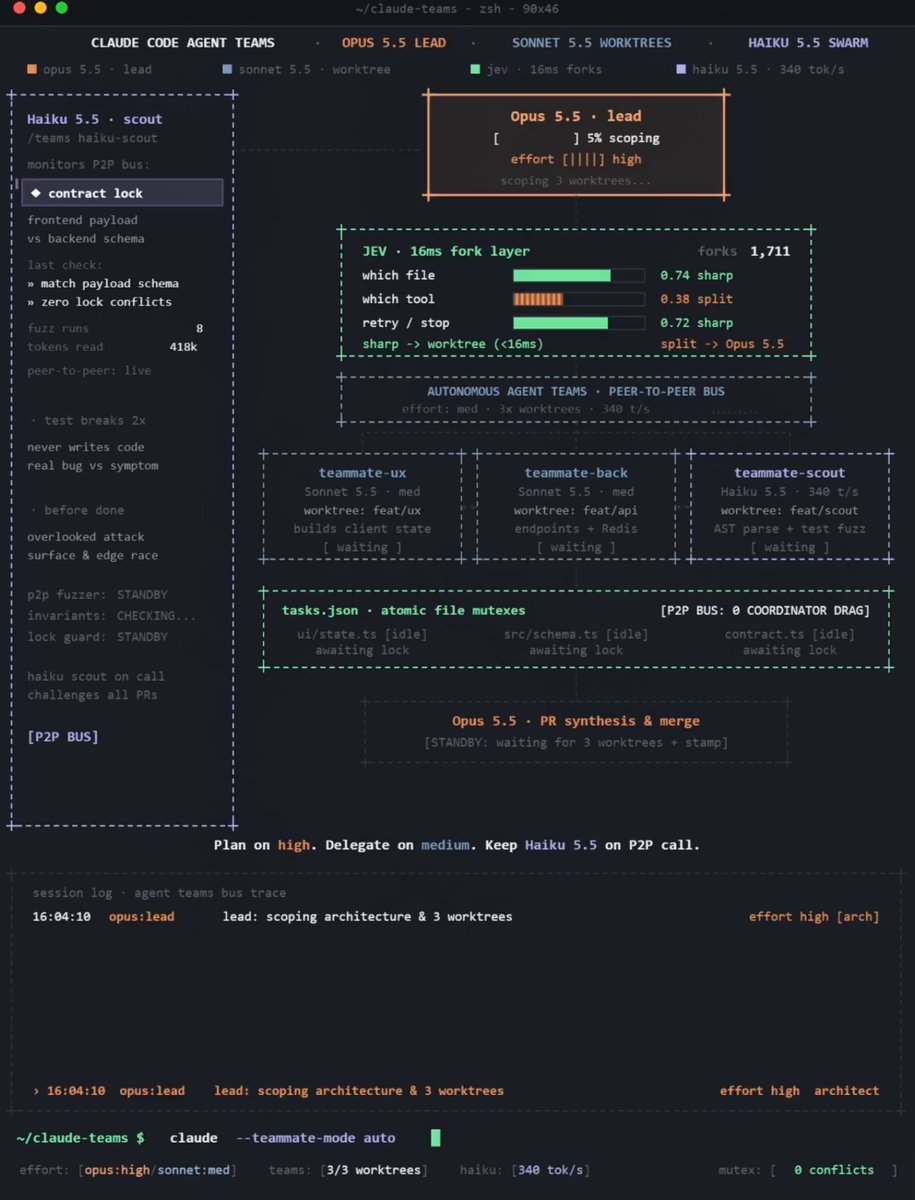Click the "--teammate-mode auto" flag in the prompt
Image resolution: width=915 pixels, height=1200 pixels.
(x=315, y=1138)
